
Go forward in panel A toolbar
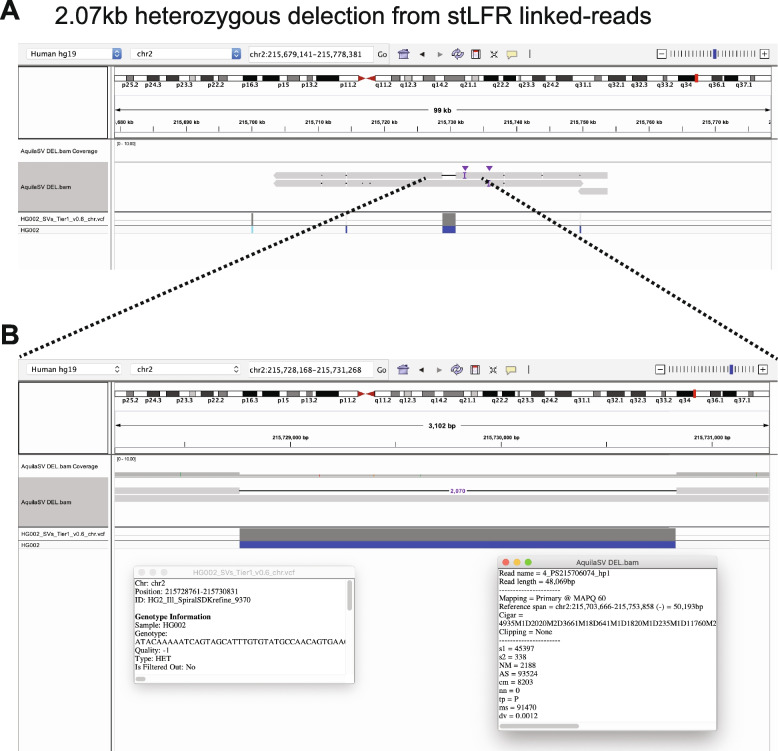440,54
